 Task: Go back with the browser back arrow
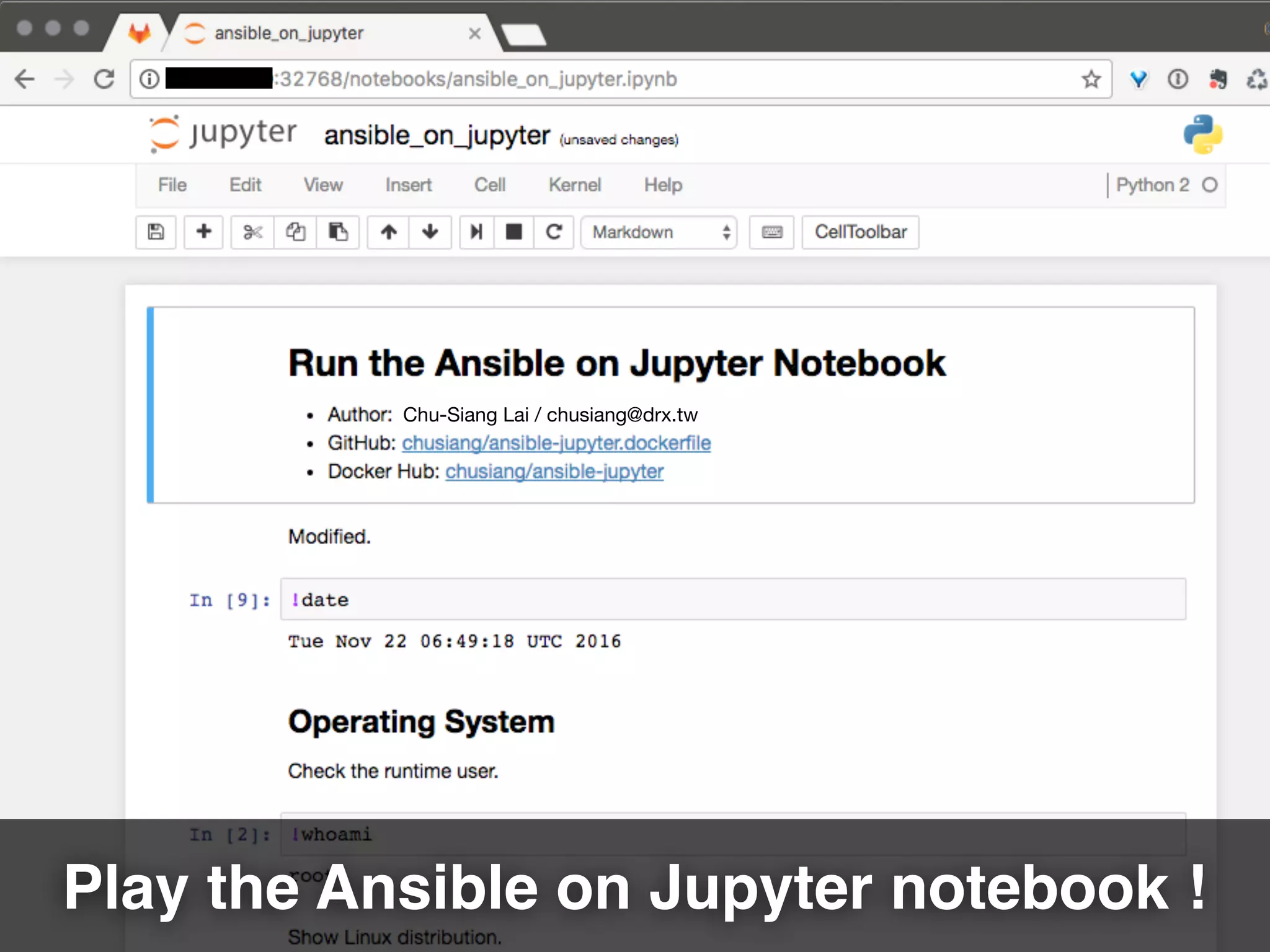25,79
